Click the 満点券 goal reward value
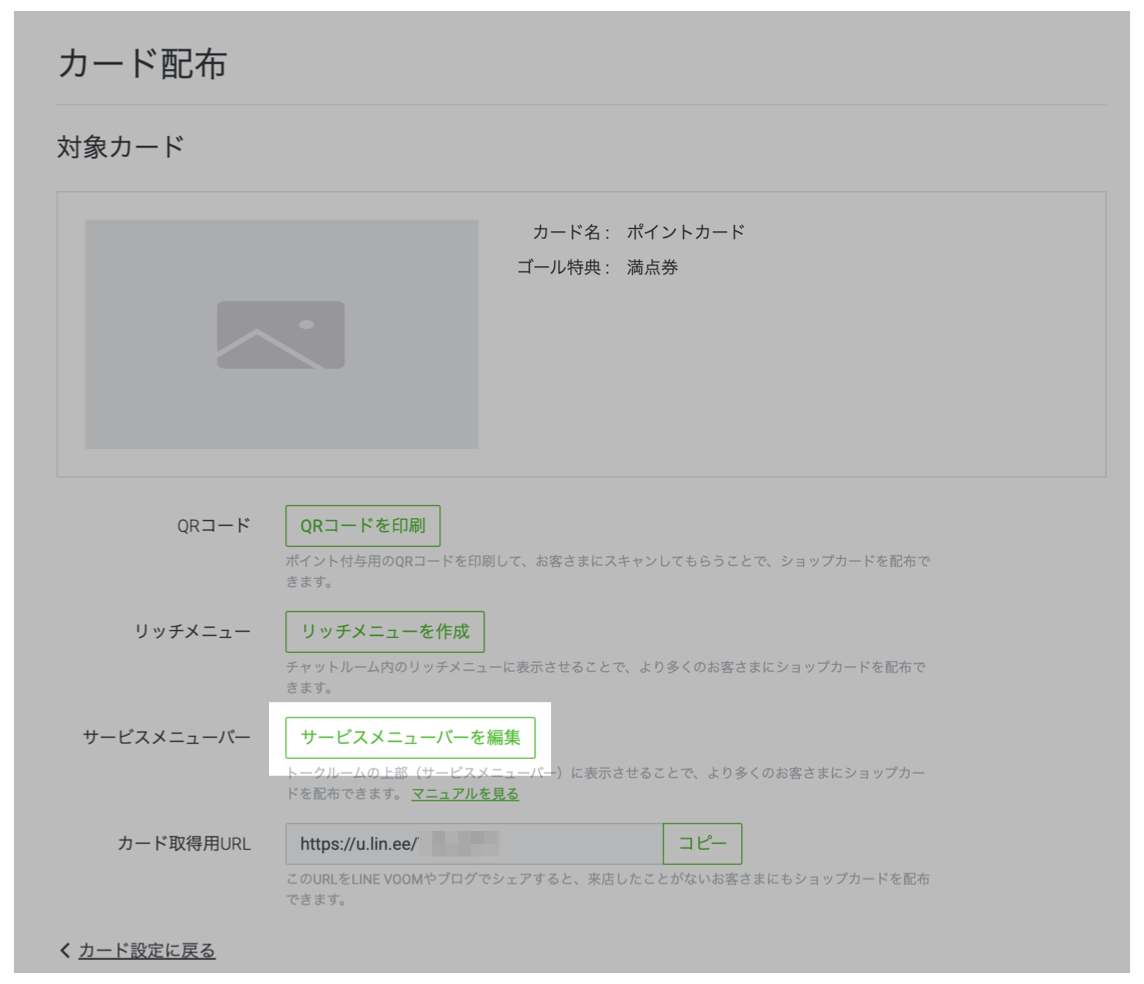 tap(652, 267)
